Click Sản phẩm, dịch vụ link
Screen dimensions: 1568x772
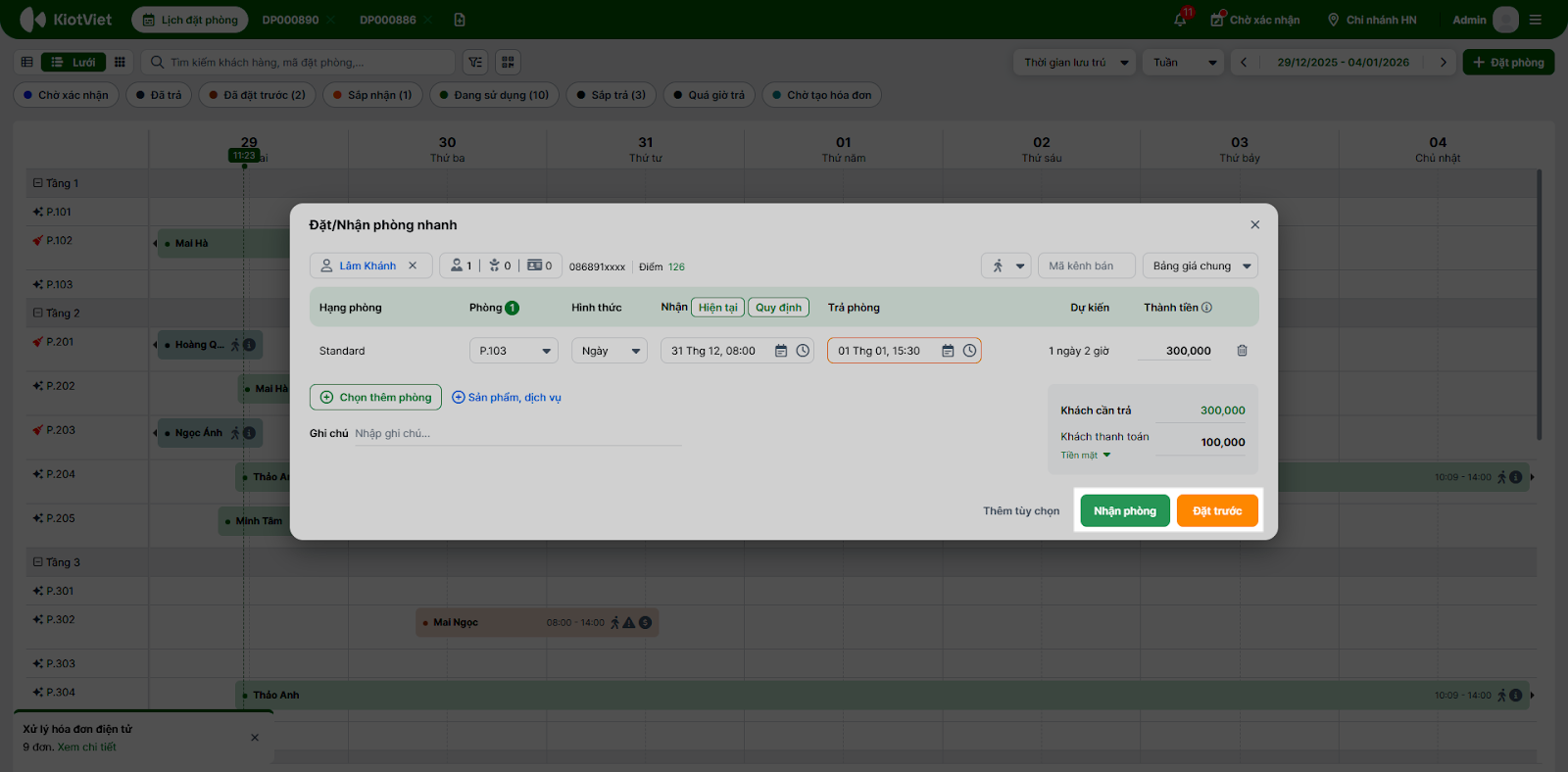507,398
